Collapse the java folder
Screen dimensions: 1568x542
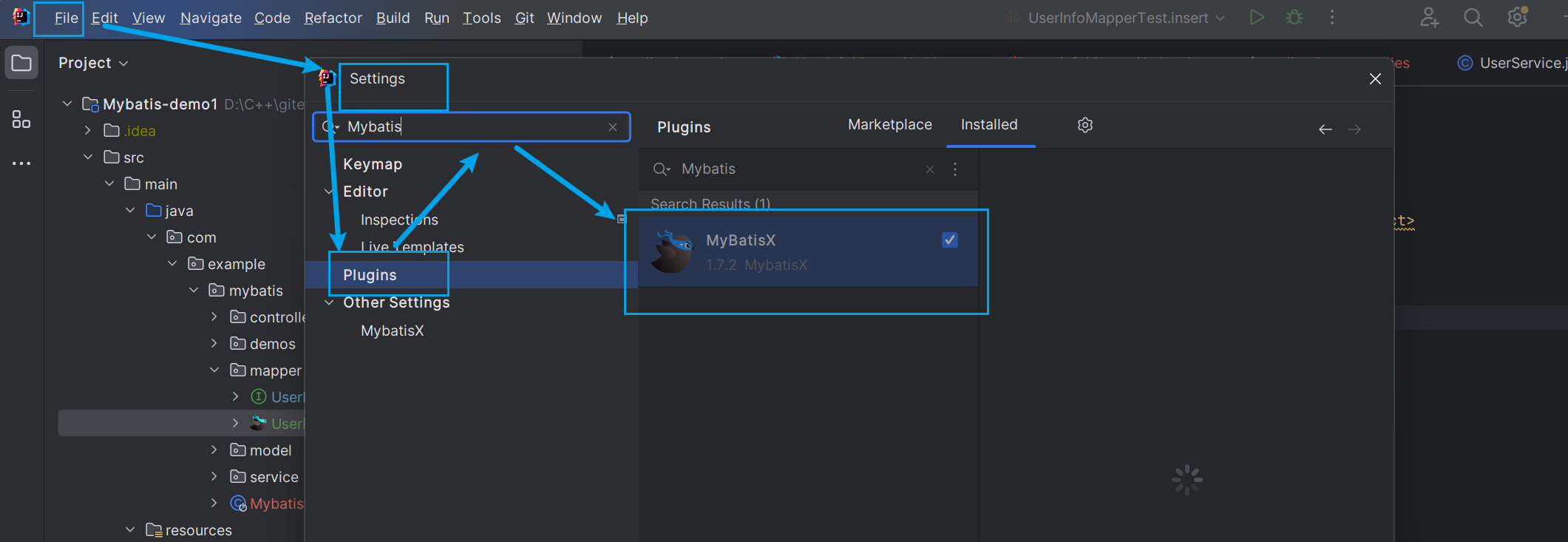[130, 210]
